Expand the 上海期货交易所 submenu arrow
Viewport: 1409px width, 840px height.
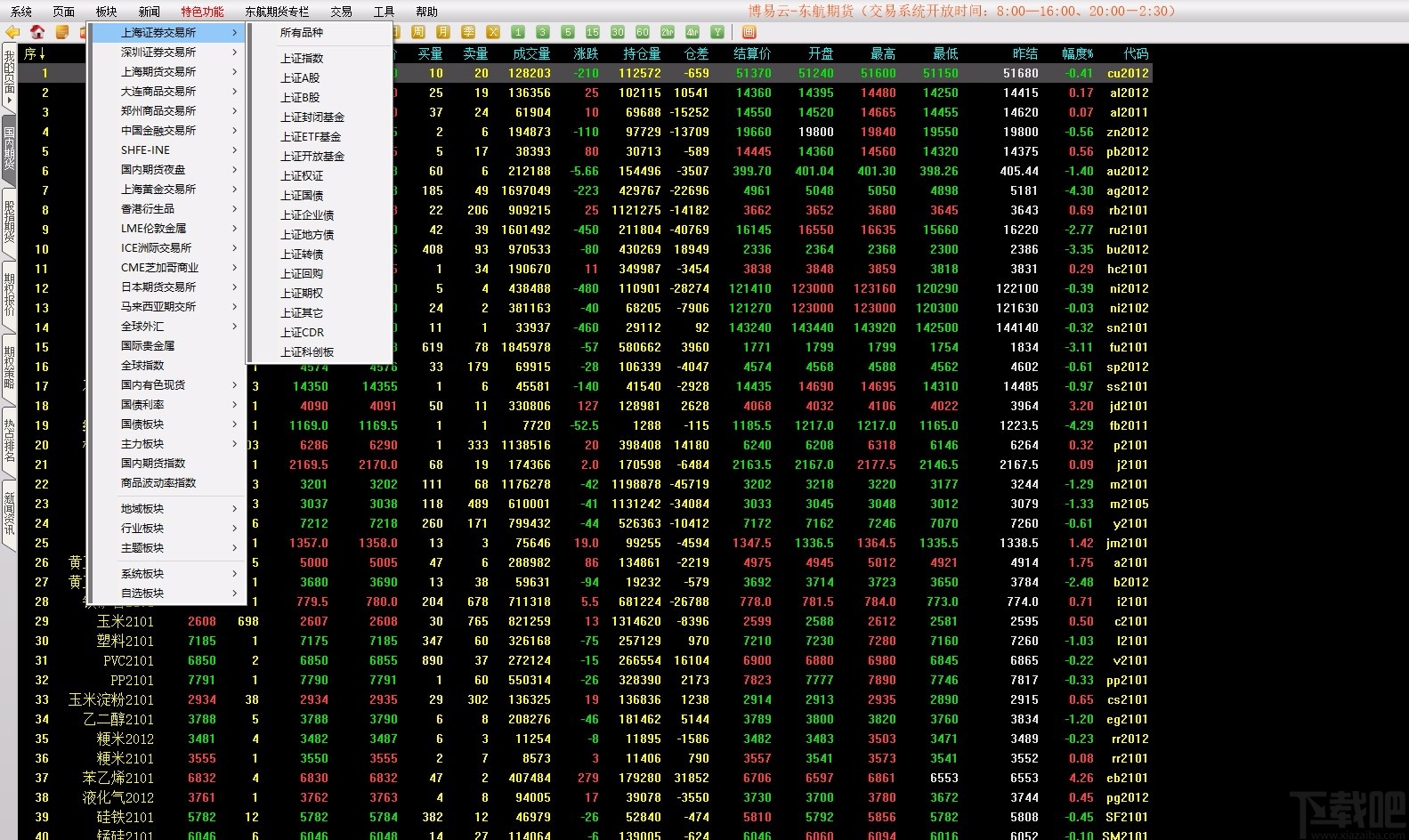235,71
